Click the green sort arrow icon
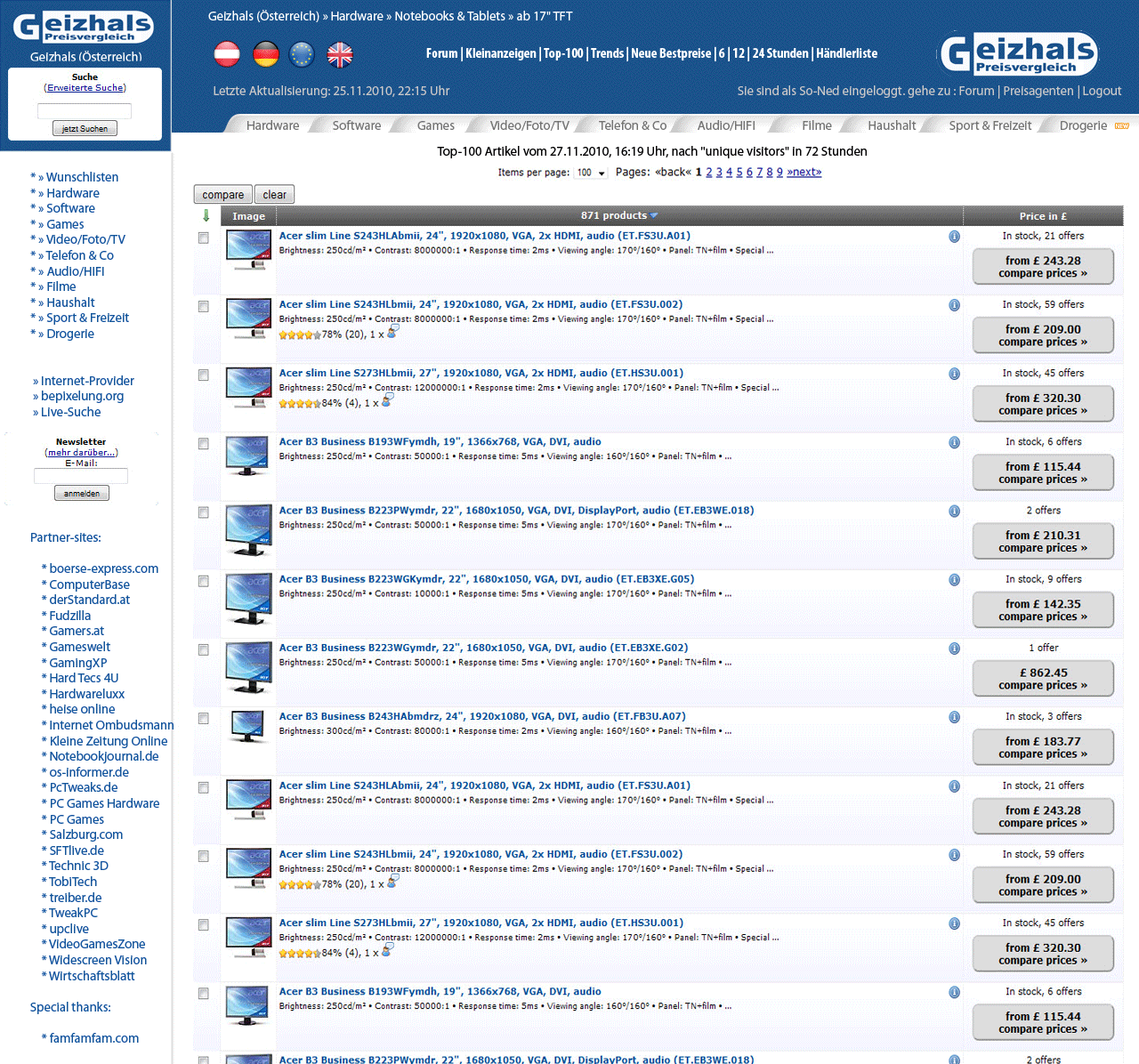The height and width of the screenshot is (1064, 1139). (206, 215)
